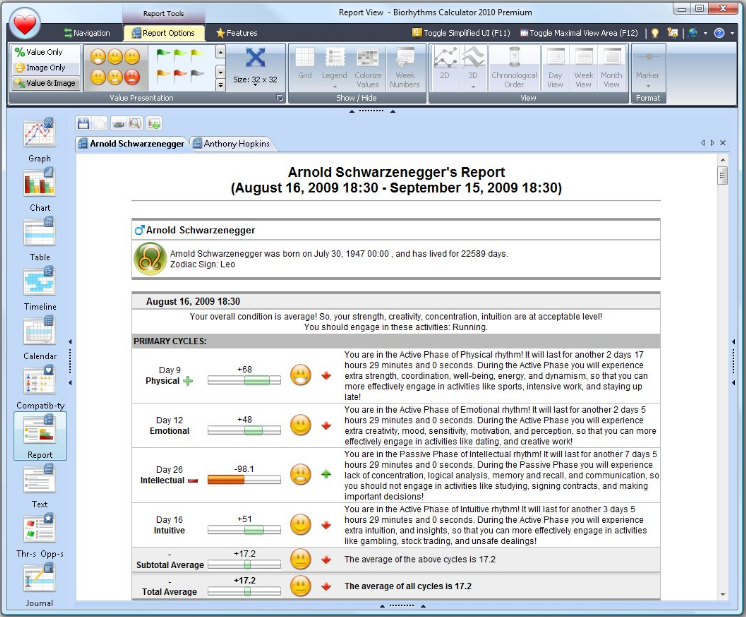Image resolution: width=746 pixels, height=617 pixels.
Task: Select Value & Image presentation
Action: click(x=45, y=83)
